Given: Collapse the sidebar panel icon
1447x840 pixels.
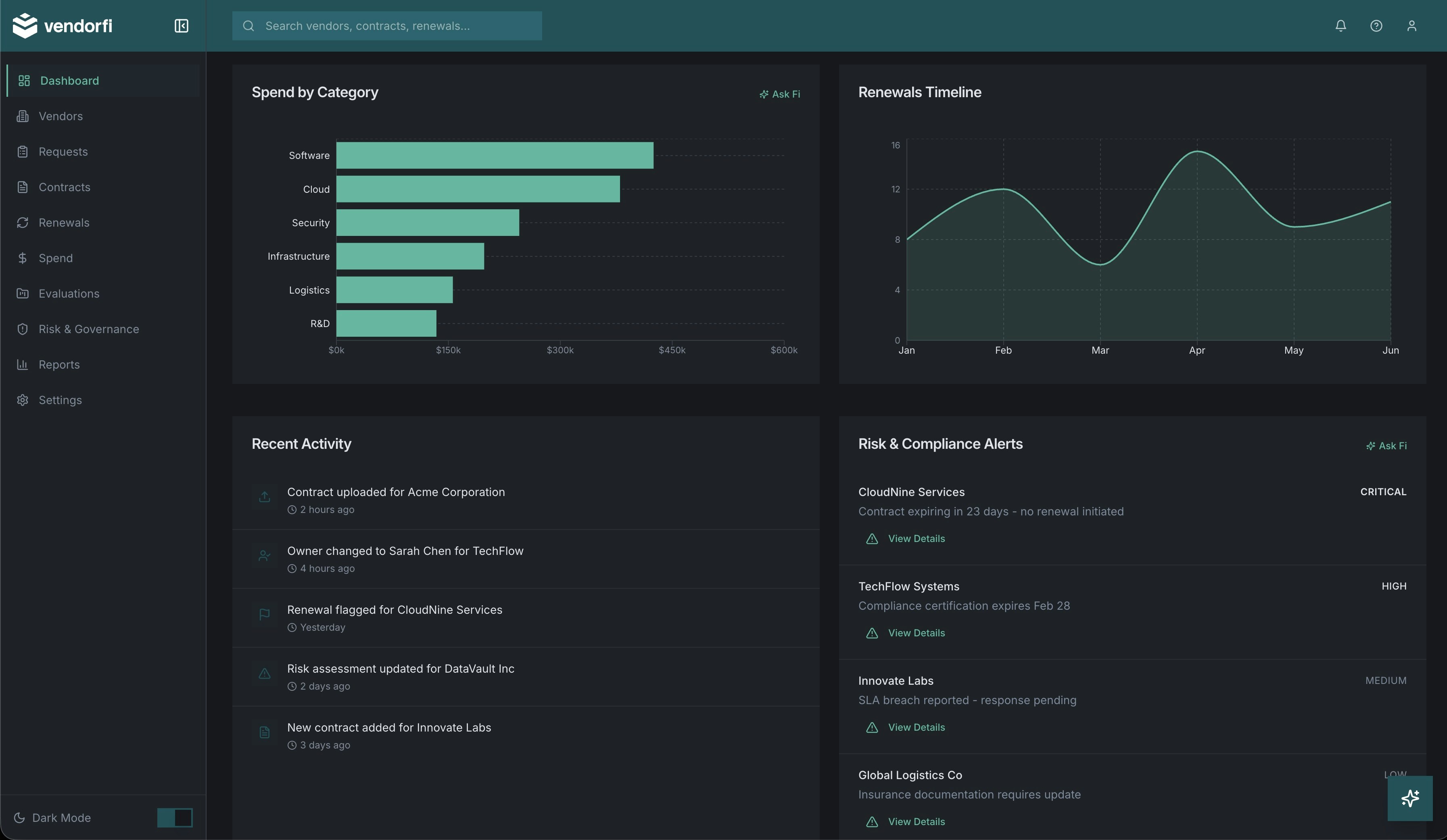Looking at the screenshot, I should [181, 26].
